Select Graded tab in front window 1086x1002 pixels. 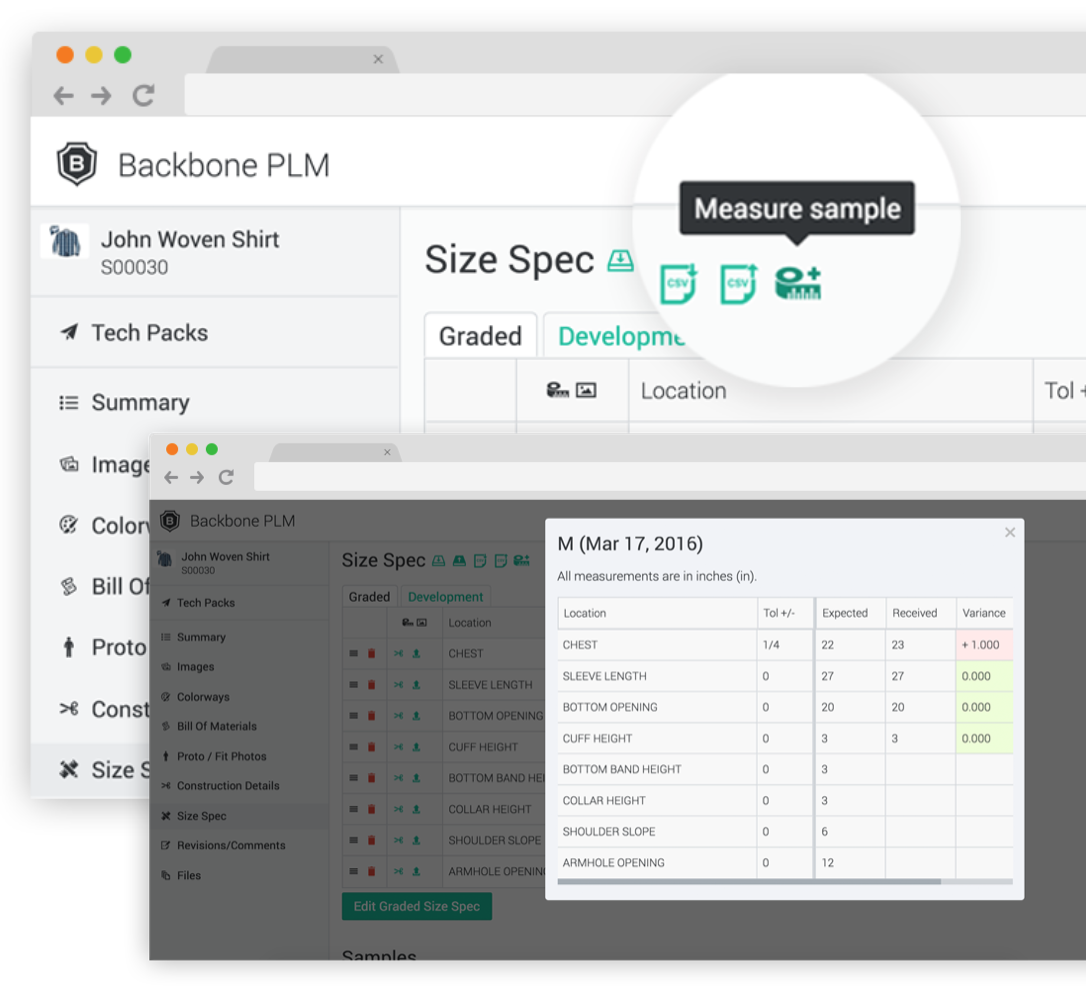(369, 596)
